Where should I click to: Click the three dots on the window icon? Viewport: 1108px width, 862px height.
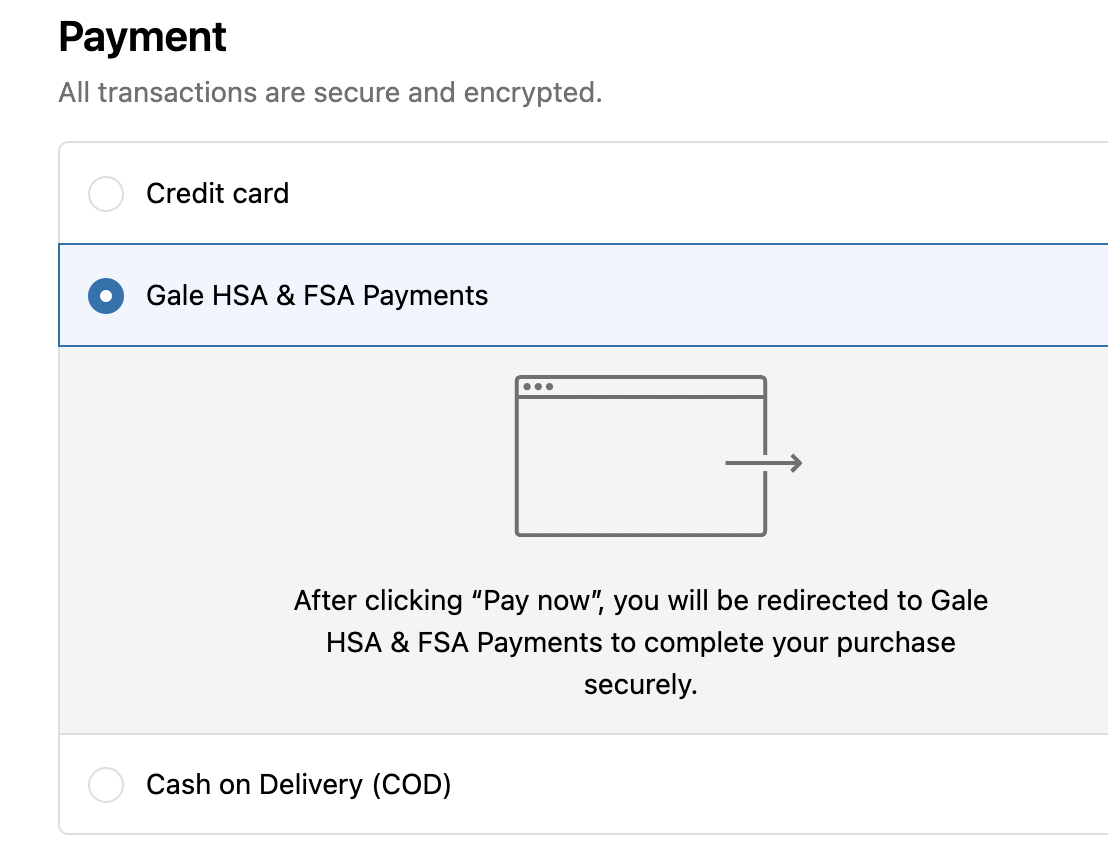pos(538,387)
